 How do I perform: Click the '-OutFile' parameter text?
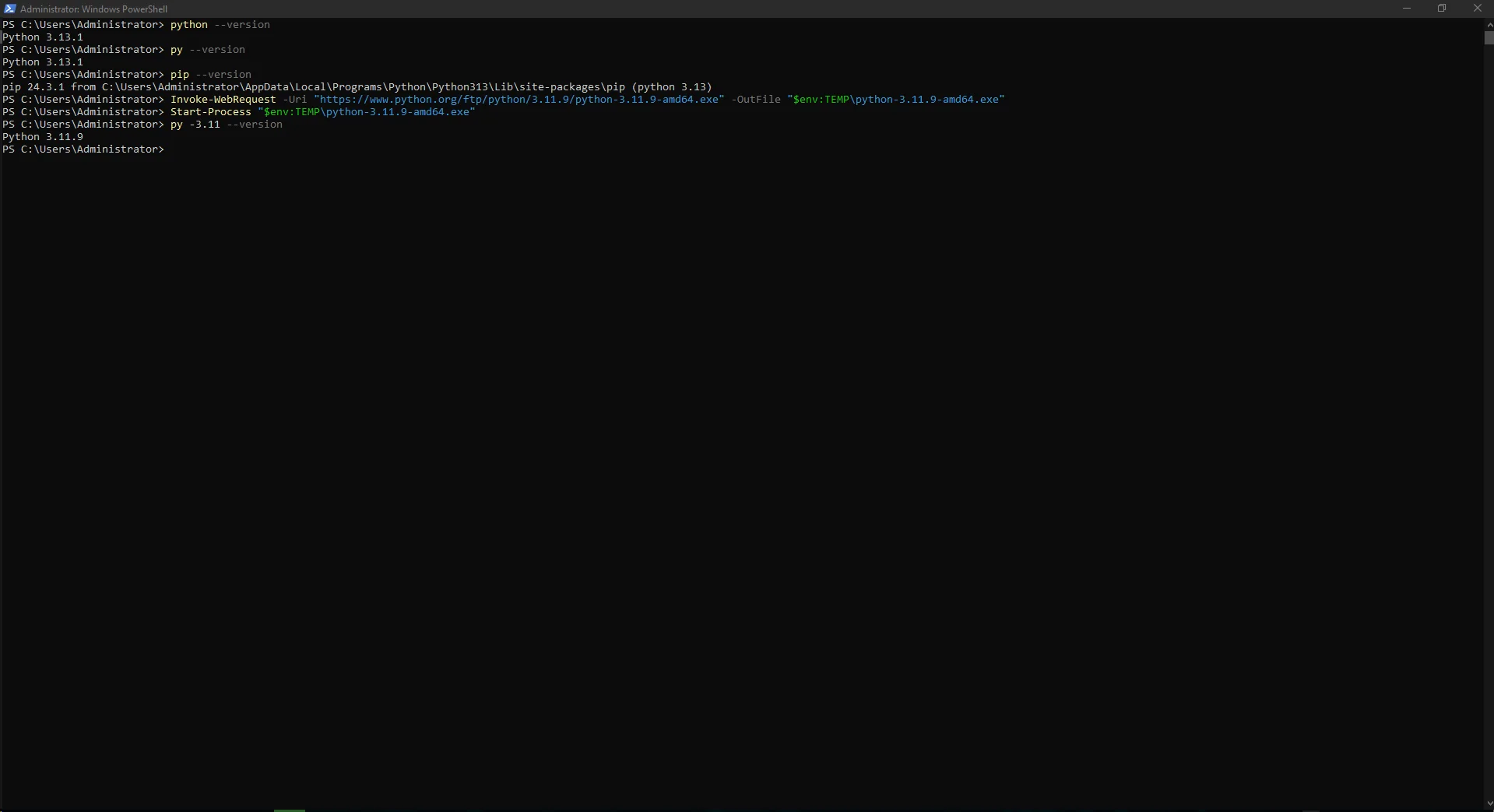pyautogui.click(x=756, y=100)
